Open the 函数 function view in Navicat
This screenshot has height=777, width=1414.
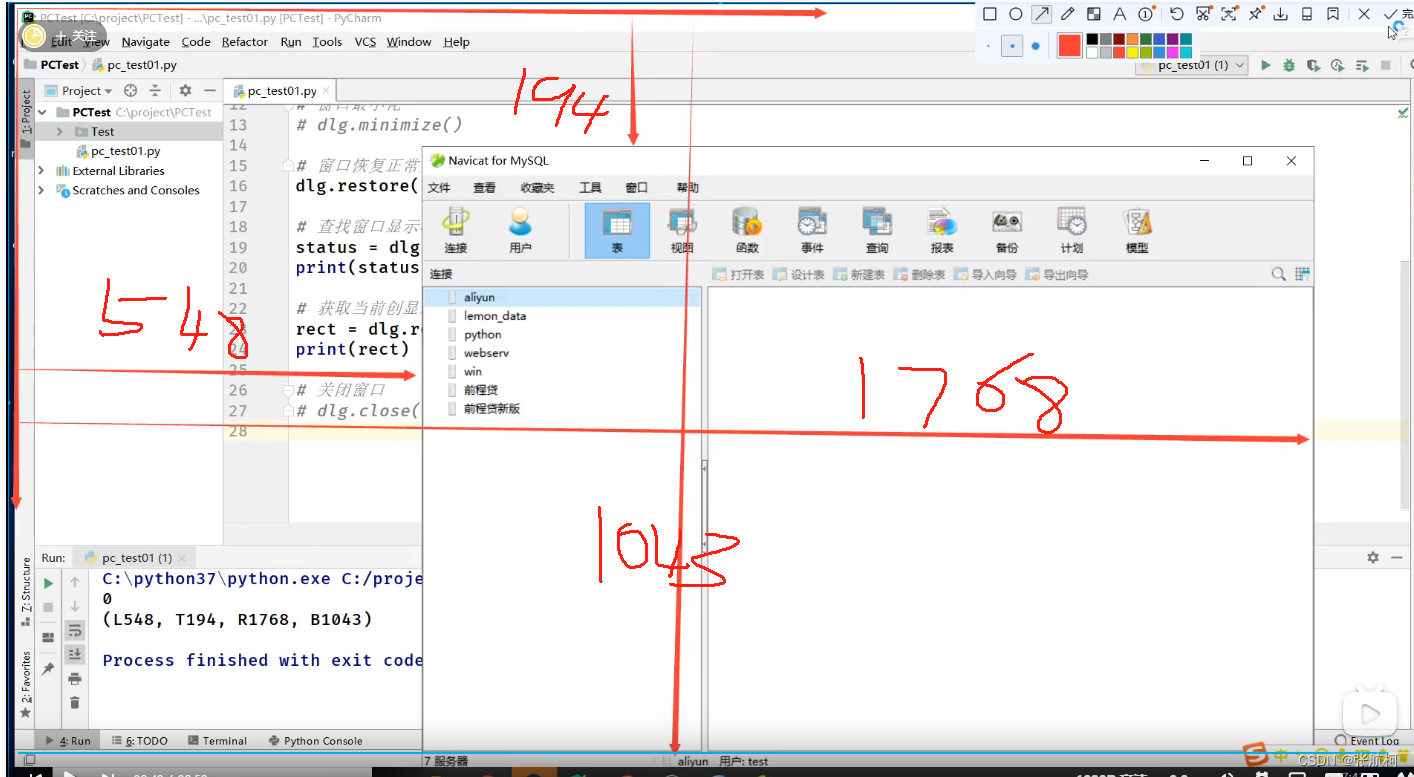pos(747,231)
